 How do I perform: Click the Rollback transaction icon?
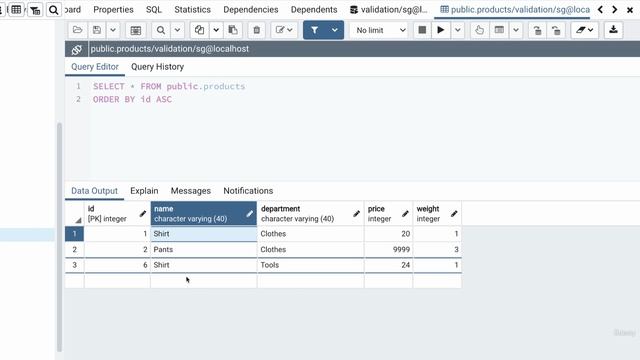point(556,30)
